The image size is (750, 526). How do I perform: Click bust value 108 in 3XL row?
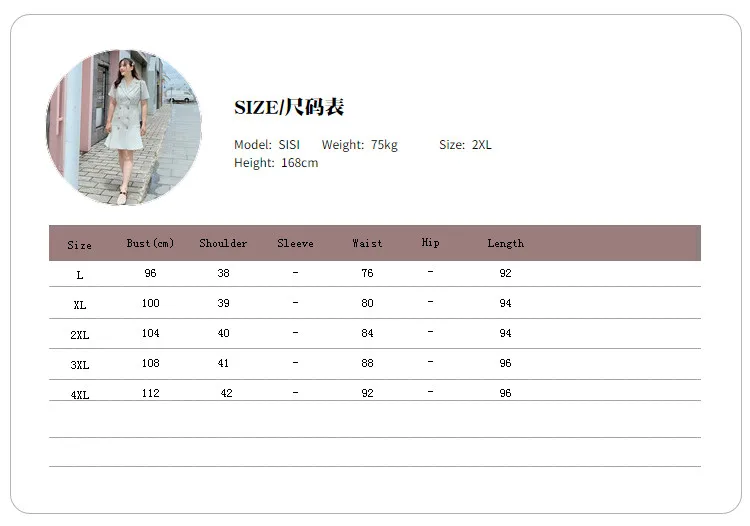[x=151, y=363]
